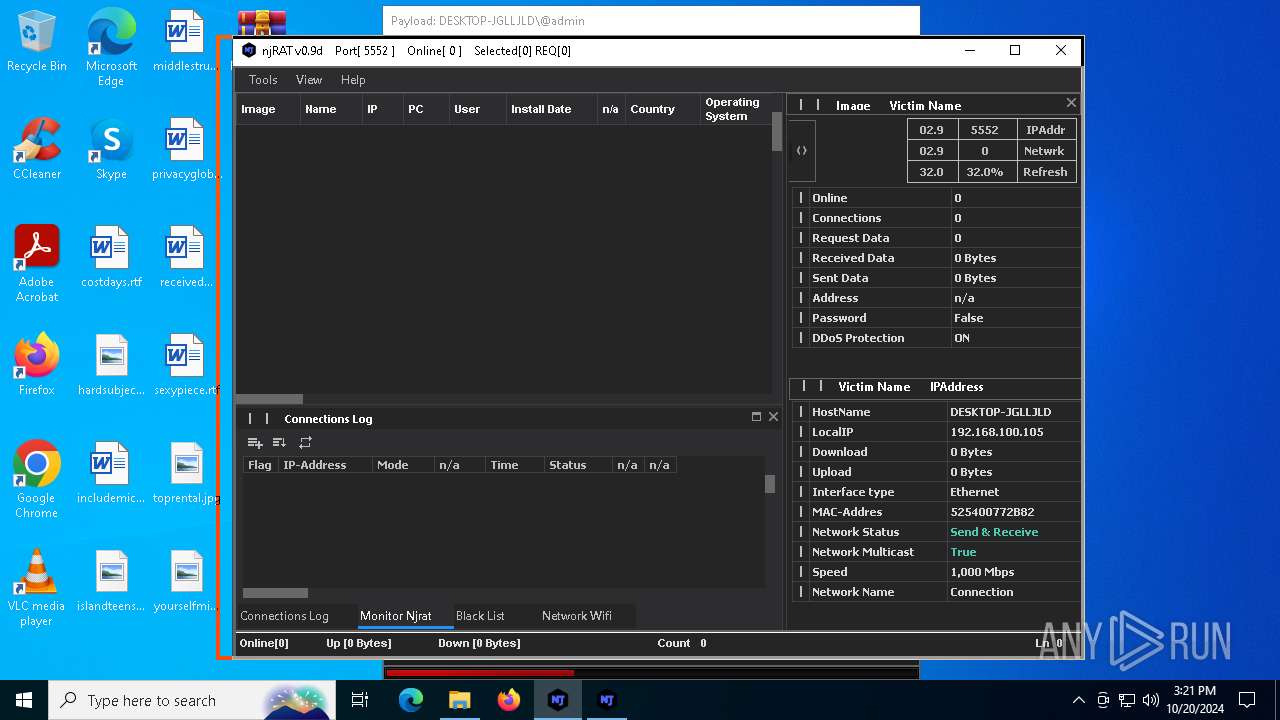Sort by the Image column header

pyautogui.click(x=268, y=109)
